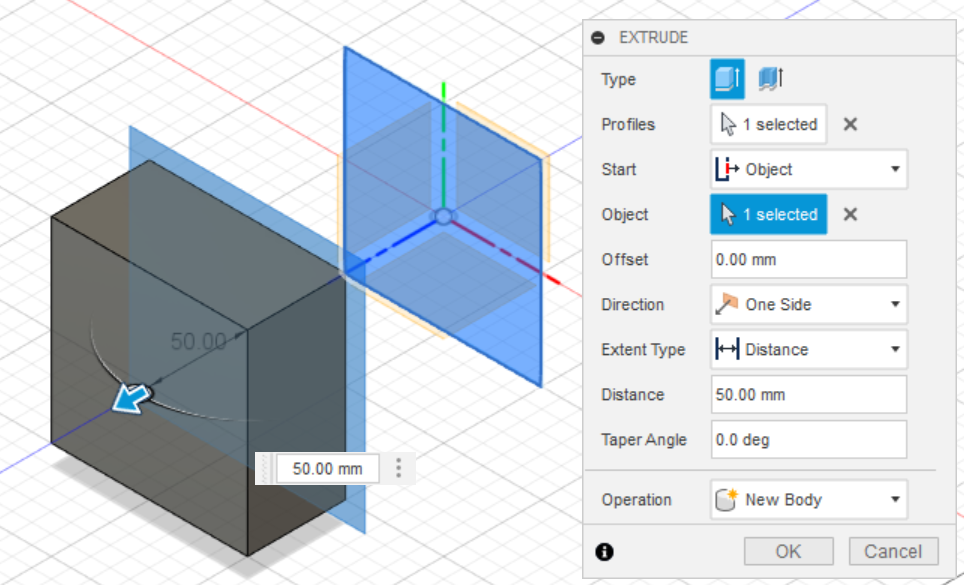Open the Operation dropdown set to New Body

tap(808, 499)
